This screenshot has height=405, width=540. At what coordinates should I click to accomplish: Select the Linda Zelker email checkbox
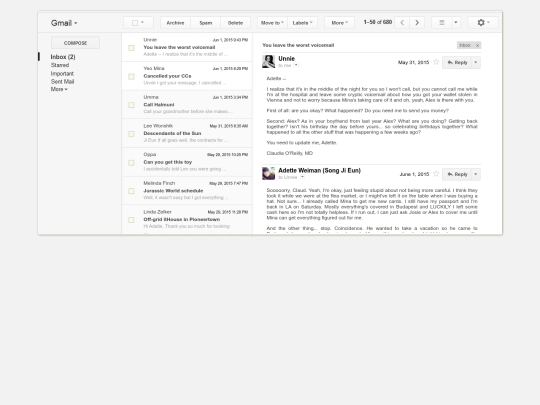[131, 220]
